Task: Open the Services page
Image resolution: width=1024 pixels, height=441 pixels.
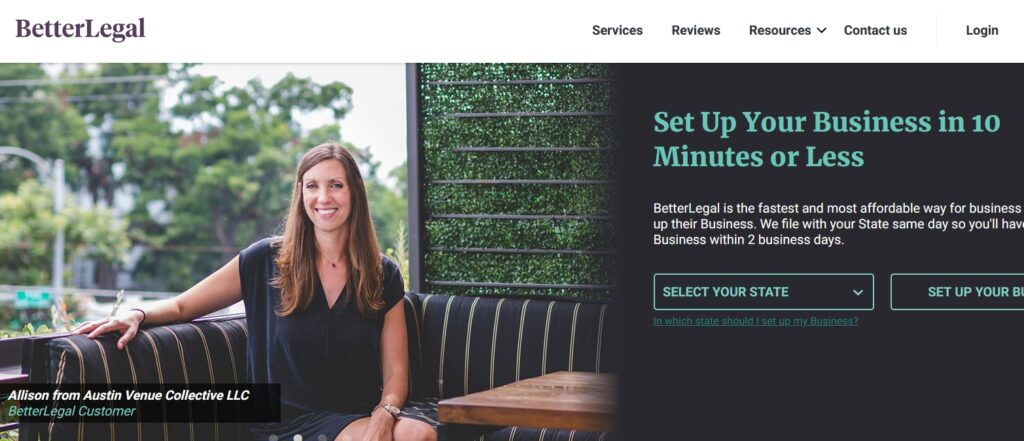Action: (617, 30)
